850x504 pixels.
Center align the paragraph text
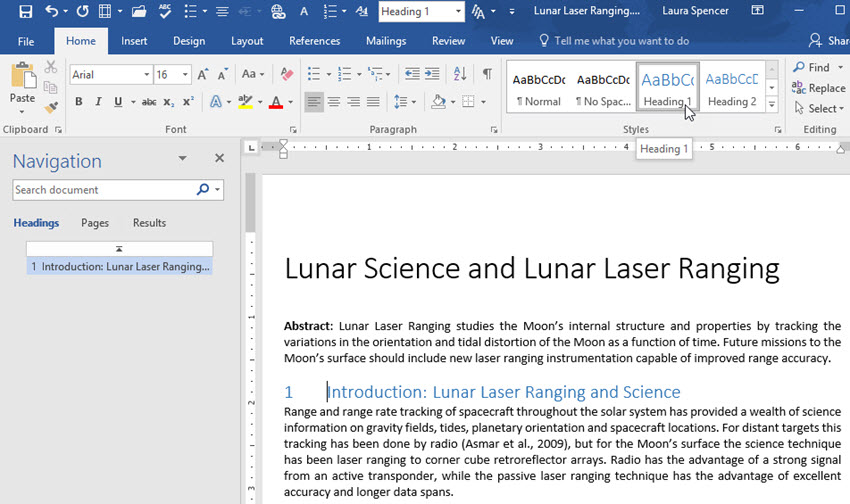pos(334,102)
